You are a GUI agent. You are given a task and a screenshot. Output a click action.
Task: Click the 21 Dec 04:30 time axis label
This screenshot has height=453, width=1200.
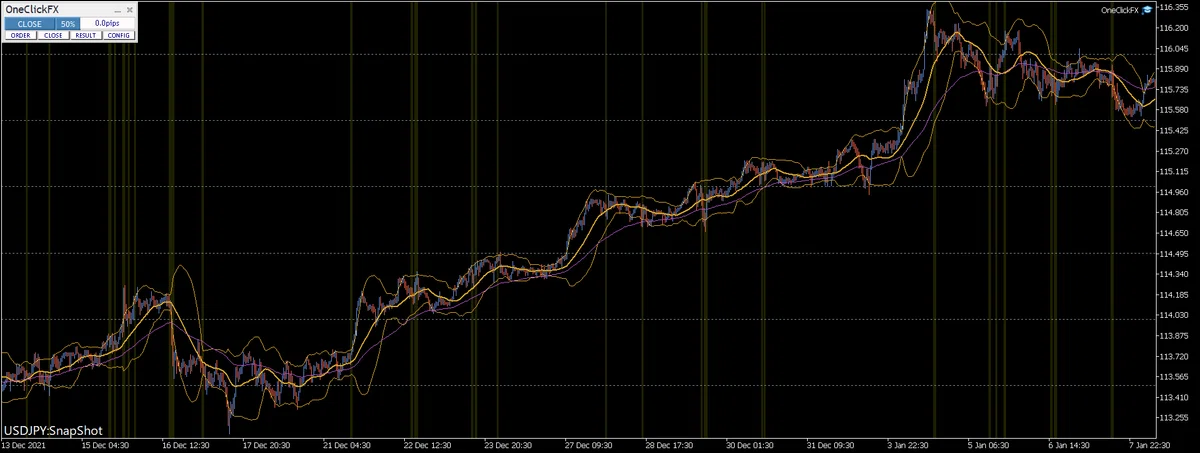349,445
